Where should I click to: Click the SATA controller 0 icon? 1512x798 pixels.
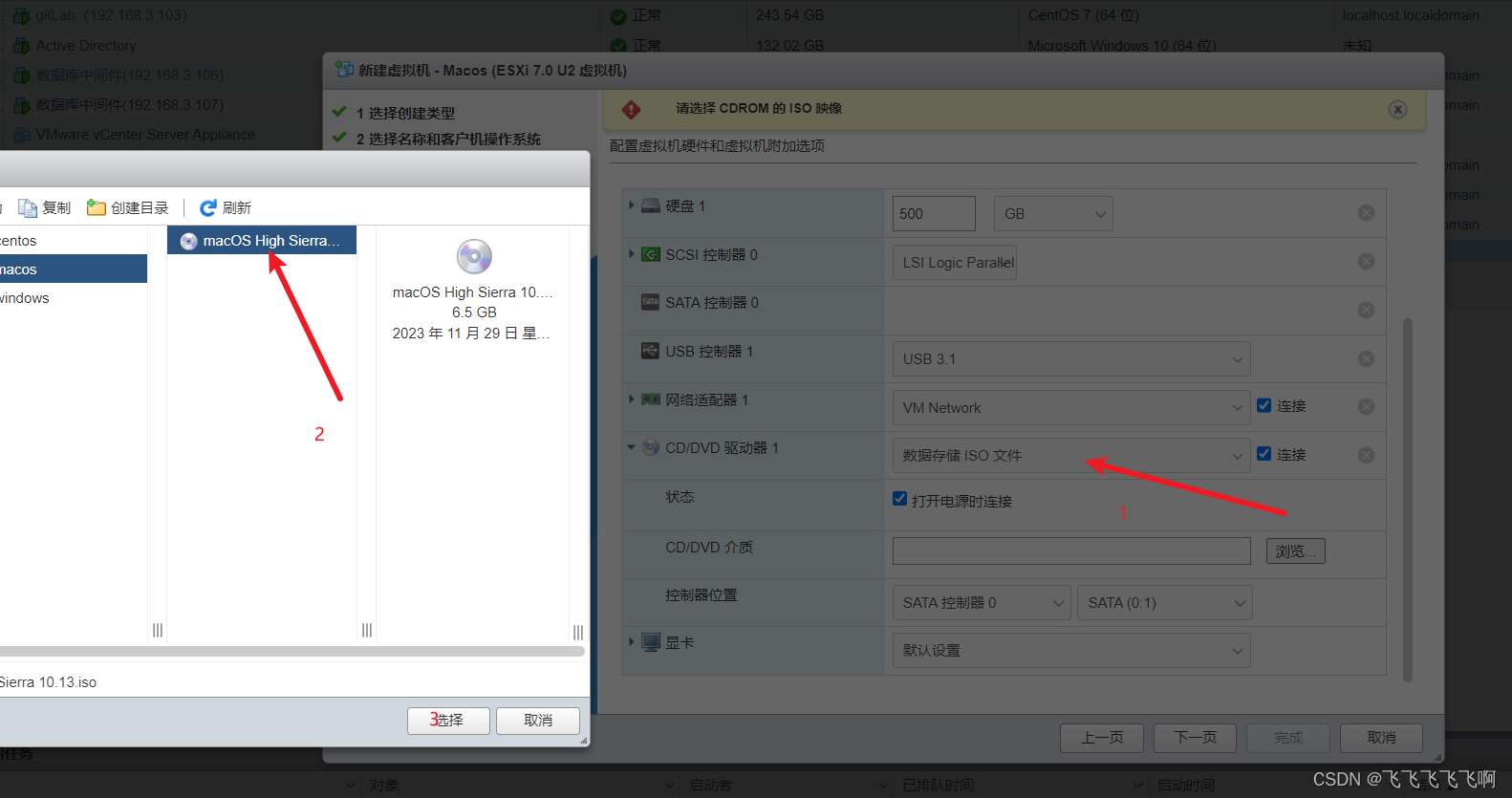click(x=651, y=302)
